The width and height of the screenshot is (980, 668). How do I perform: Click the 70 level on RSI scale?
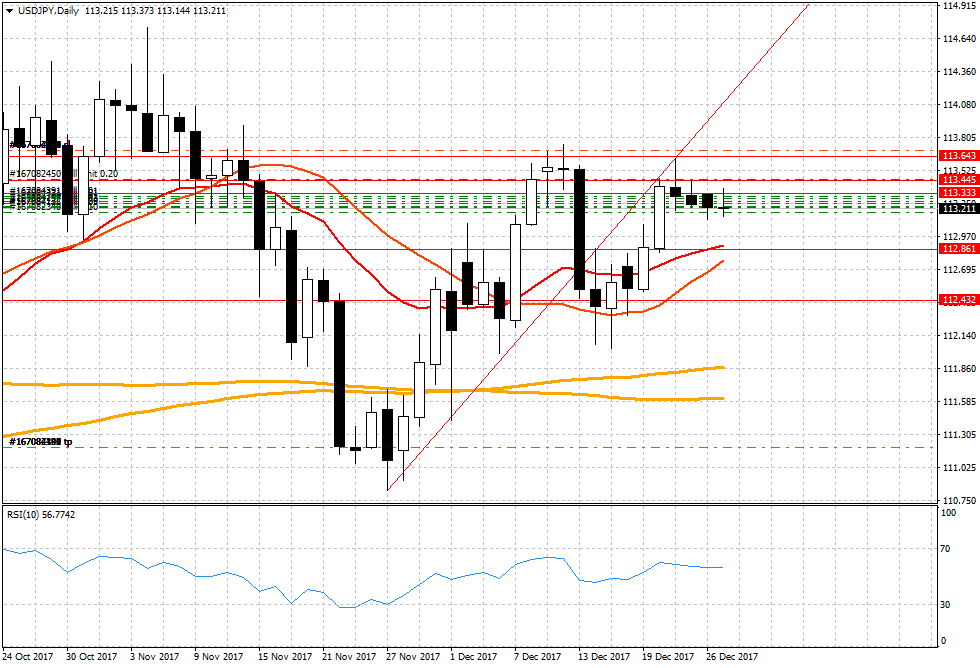(x=946, y=549)
